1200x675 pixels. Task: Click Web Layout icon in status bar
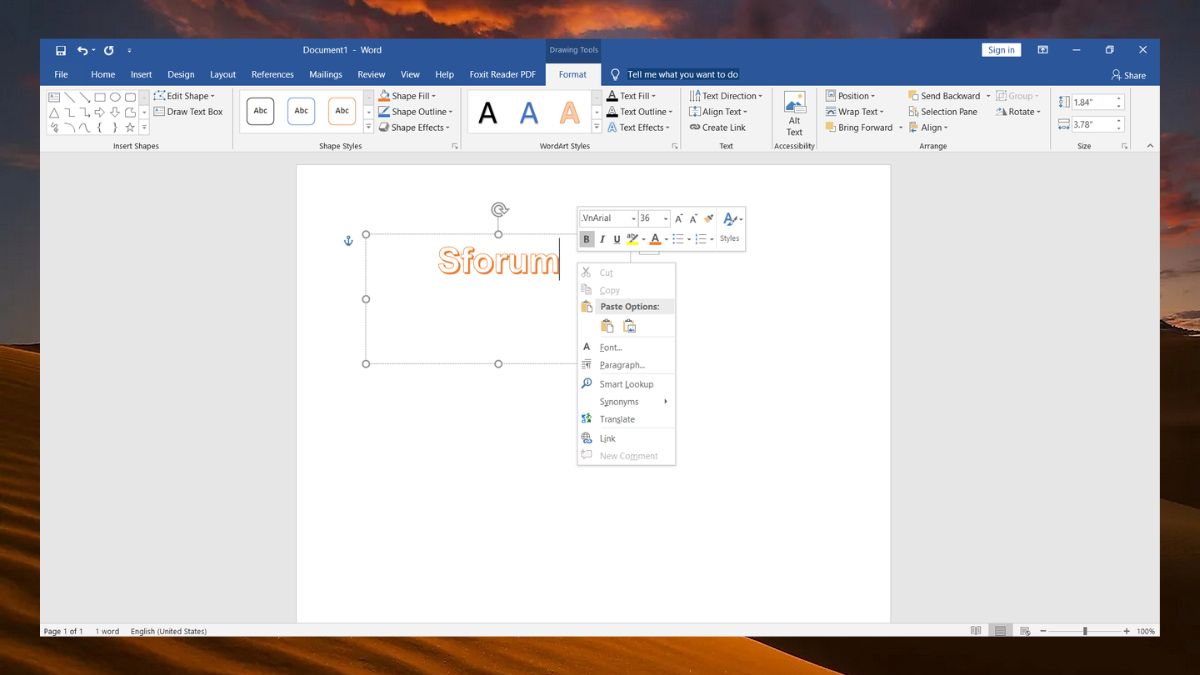pos(1023,631)
